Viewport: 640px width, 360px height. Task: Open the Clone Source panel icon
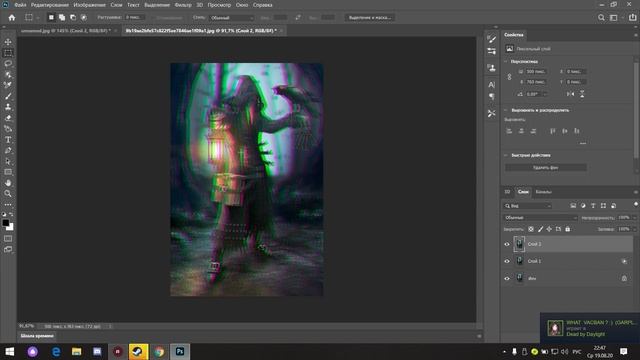coord(491,68)
